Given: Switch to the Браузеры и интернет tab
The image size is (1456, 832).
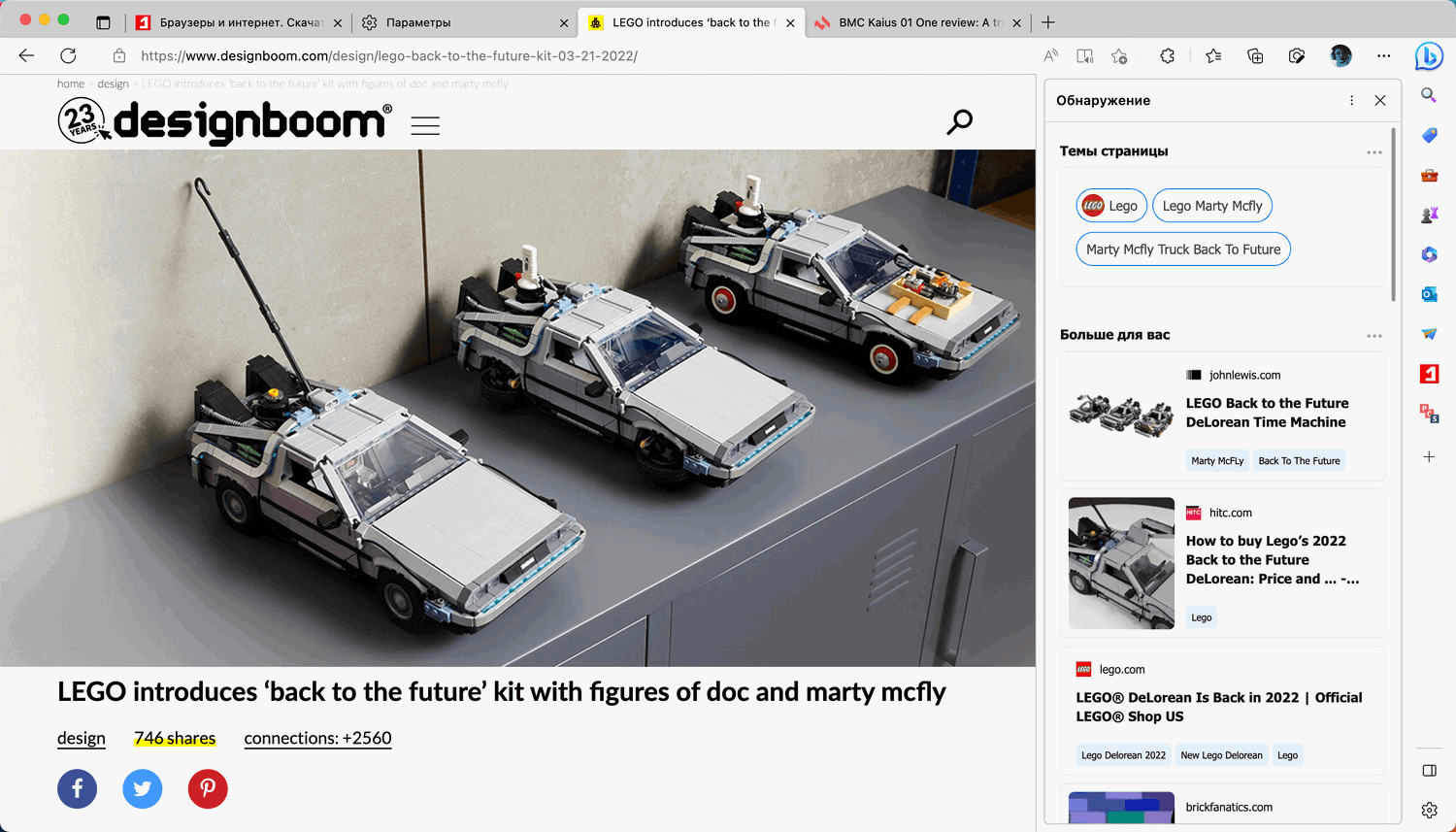Looking at the screenshot, I should (239, 22).
